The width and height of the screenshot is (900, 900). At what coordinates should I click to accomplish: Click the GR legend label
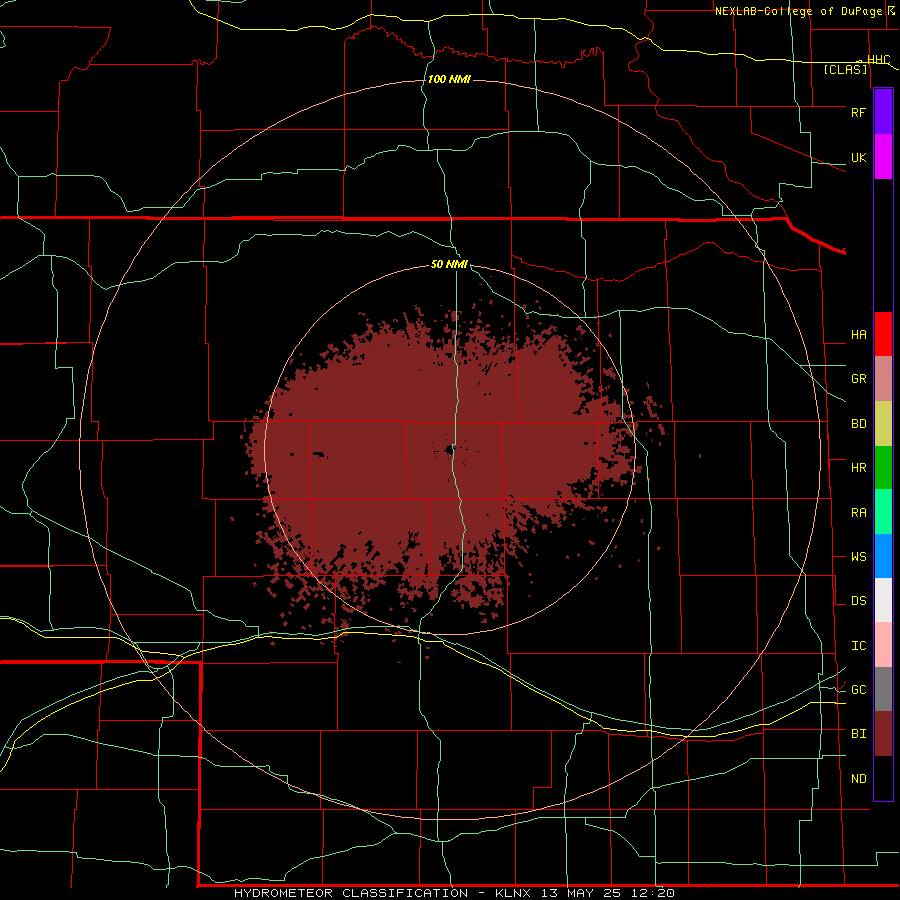point(858,379)
